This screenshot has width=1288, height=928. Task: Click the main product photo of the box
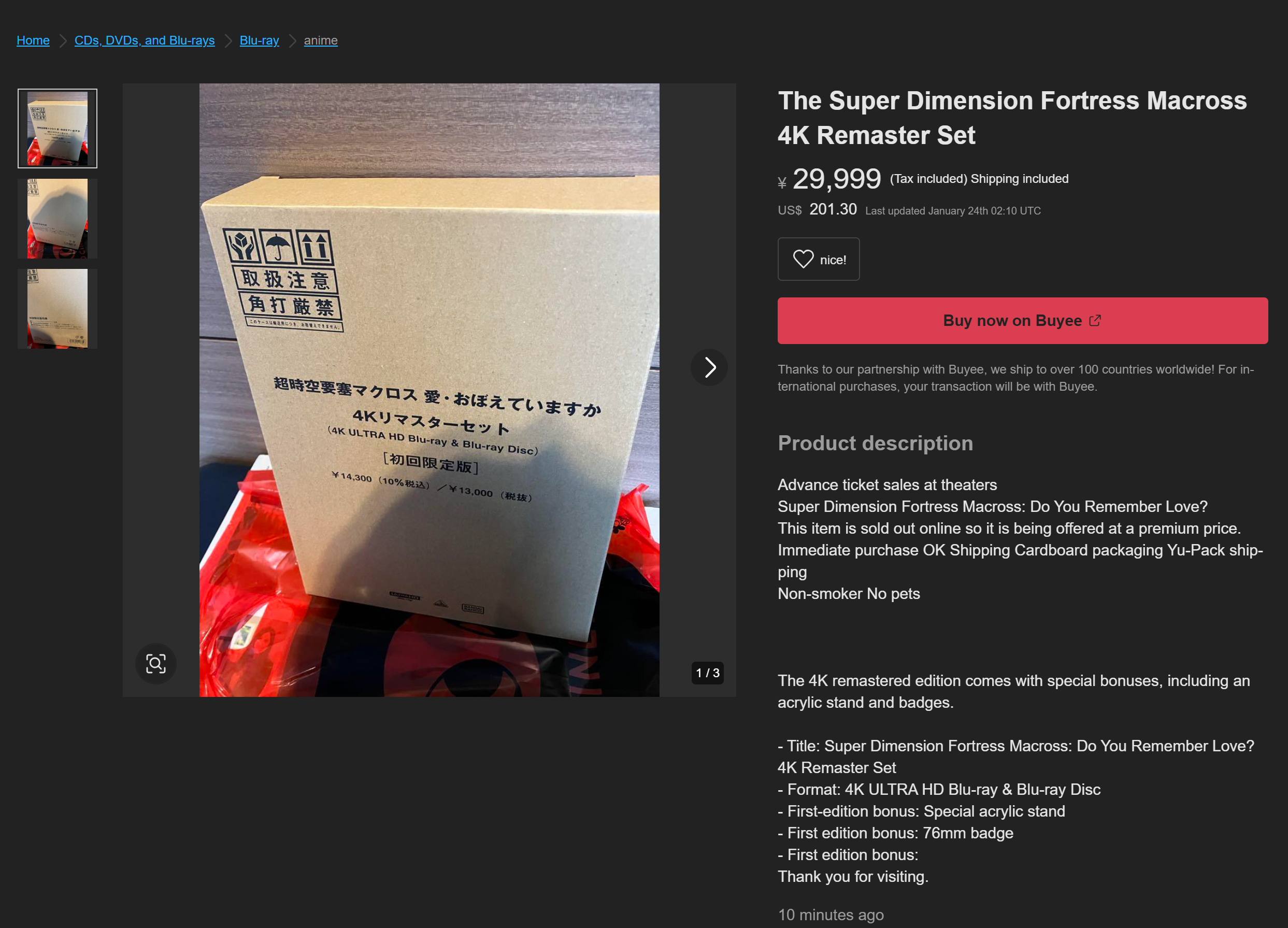(x=430, y=390)
